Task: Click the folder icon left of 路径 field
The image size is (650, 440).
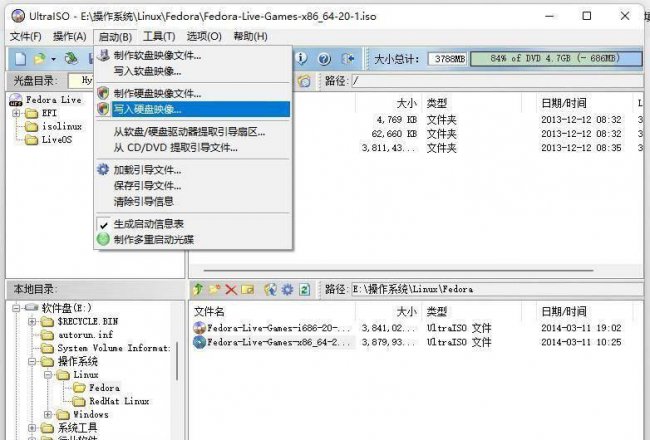Action: (304, 81)
